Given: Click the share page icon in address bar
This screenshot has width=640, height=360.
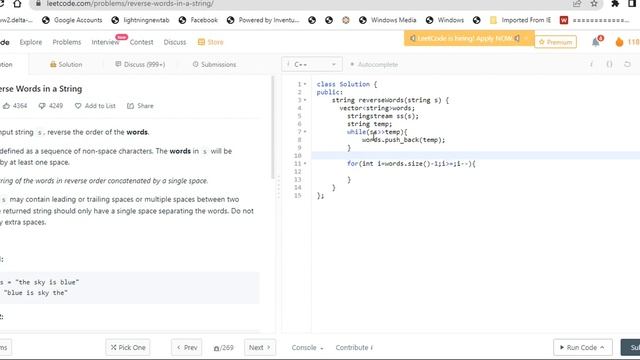Looking at the screenshot, I should pos(577,4).
